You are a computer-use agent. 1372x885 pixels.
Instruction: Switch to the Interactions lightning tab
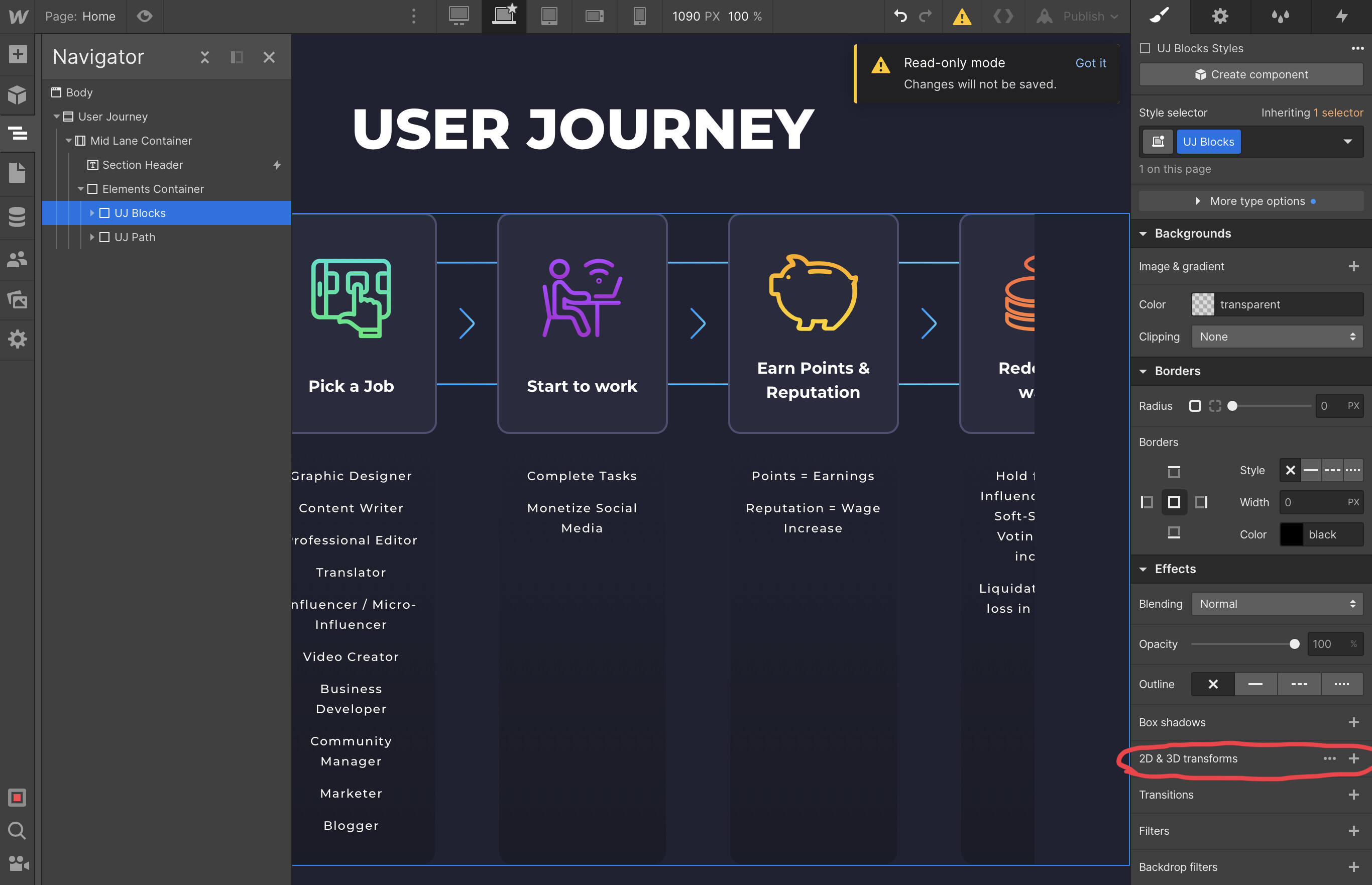(x=1341, y=16)
